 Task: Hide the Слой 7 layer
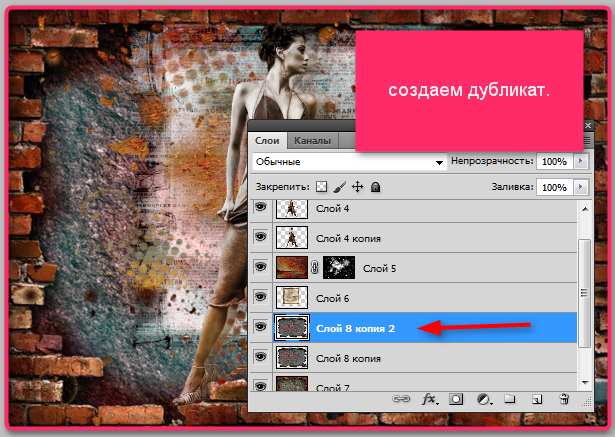[260, 385]
